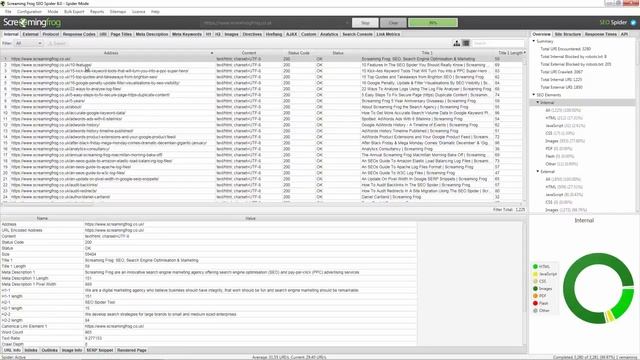The image size is (640, 360).
Task: Open the URL Info bottom tab
Action: [x=12, y=350]
